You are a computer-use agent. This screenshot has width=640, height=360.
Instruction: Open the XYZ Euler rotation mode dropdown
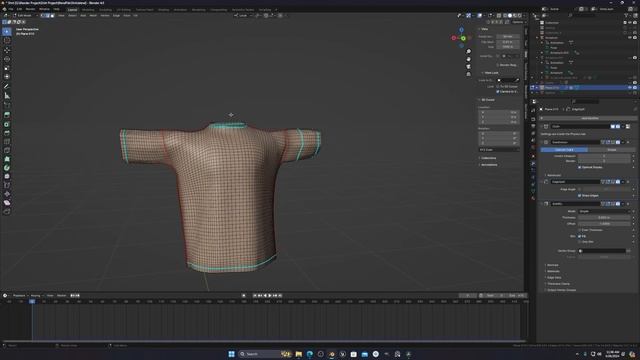499,150
